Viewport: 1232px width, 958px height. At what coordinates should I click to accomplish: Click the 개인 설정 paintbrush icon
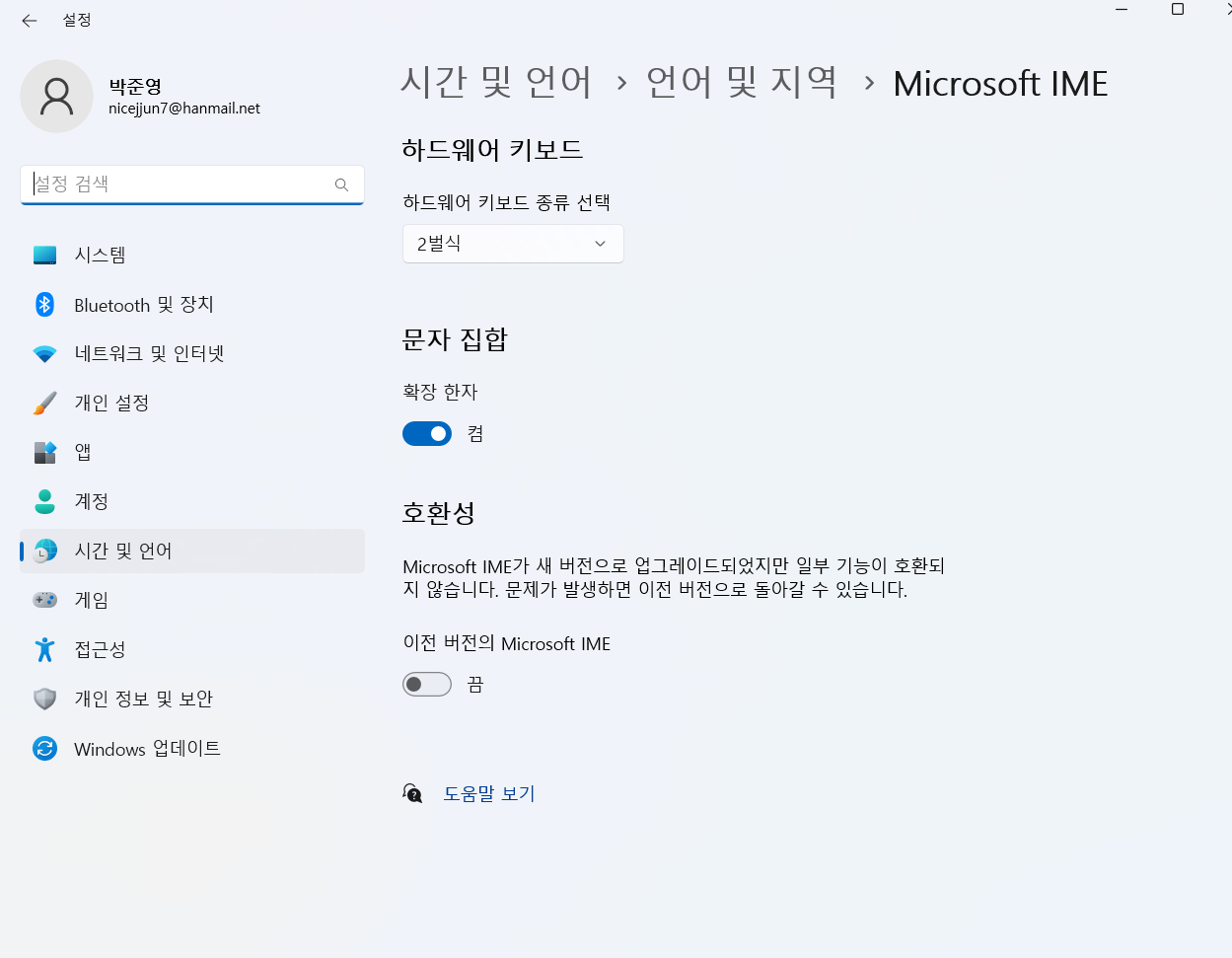pyautogui.click(x=44, y=403)
